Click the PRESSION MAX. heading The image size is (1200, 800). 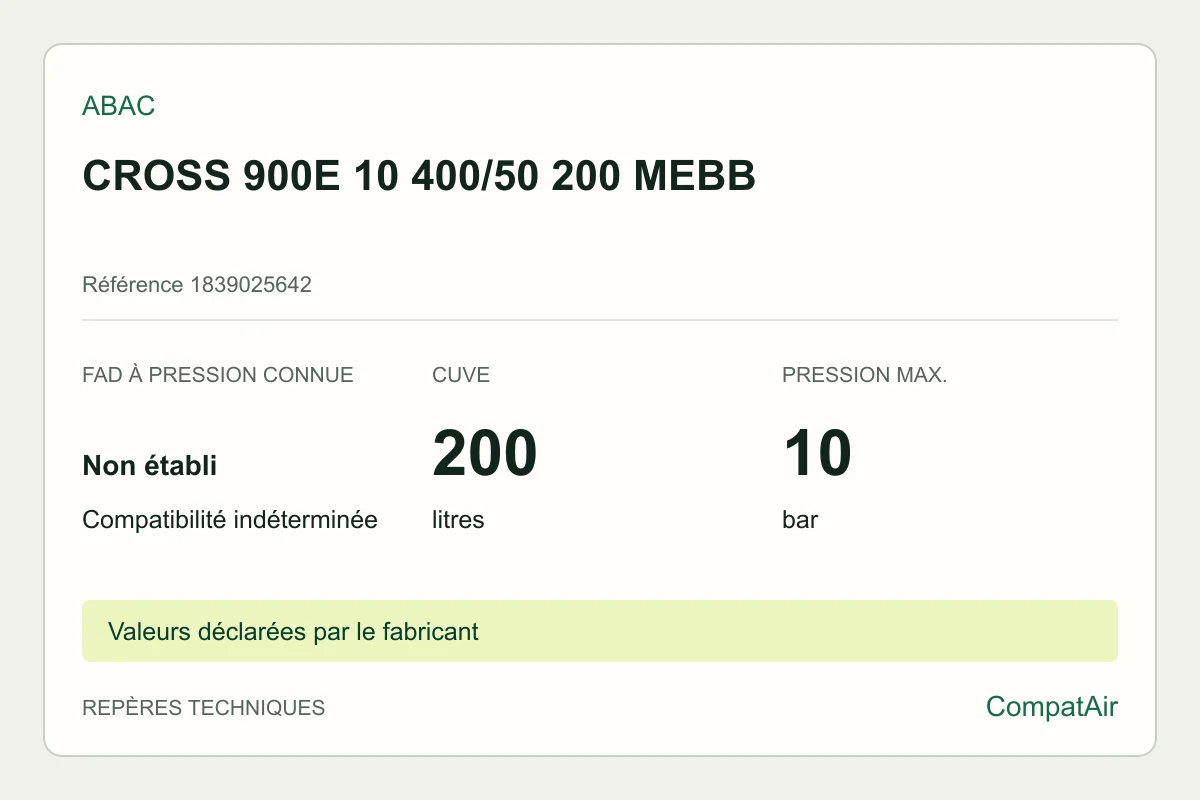click(x=865, y=375)
